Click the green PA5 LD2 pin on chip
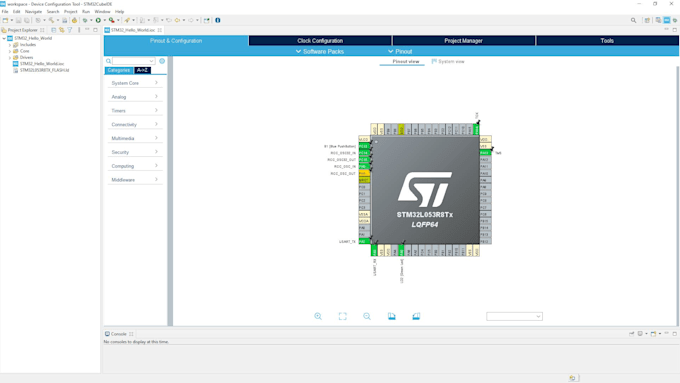The height and width of the screenshot is (383, 680). [x=401, y=251]
